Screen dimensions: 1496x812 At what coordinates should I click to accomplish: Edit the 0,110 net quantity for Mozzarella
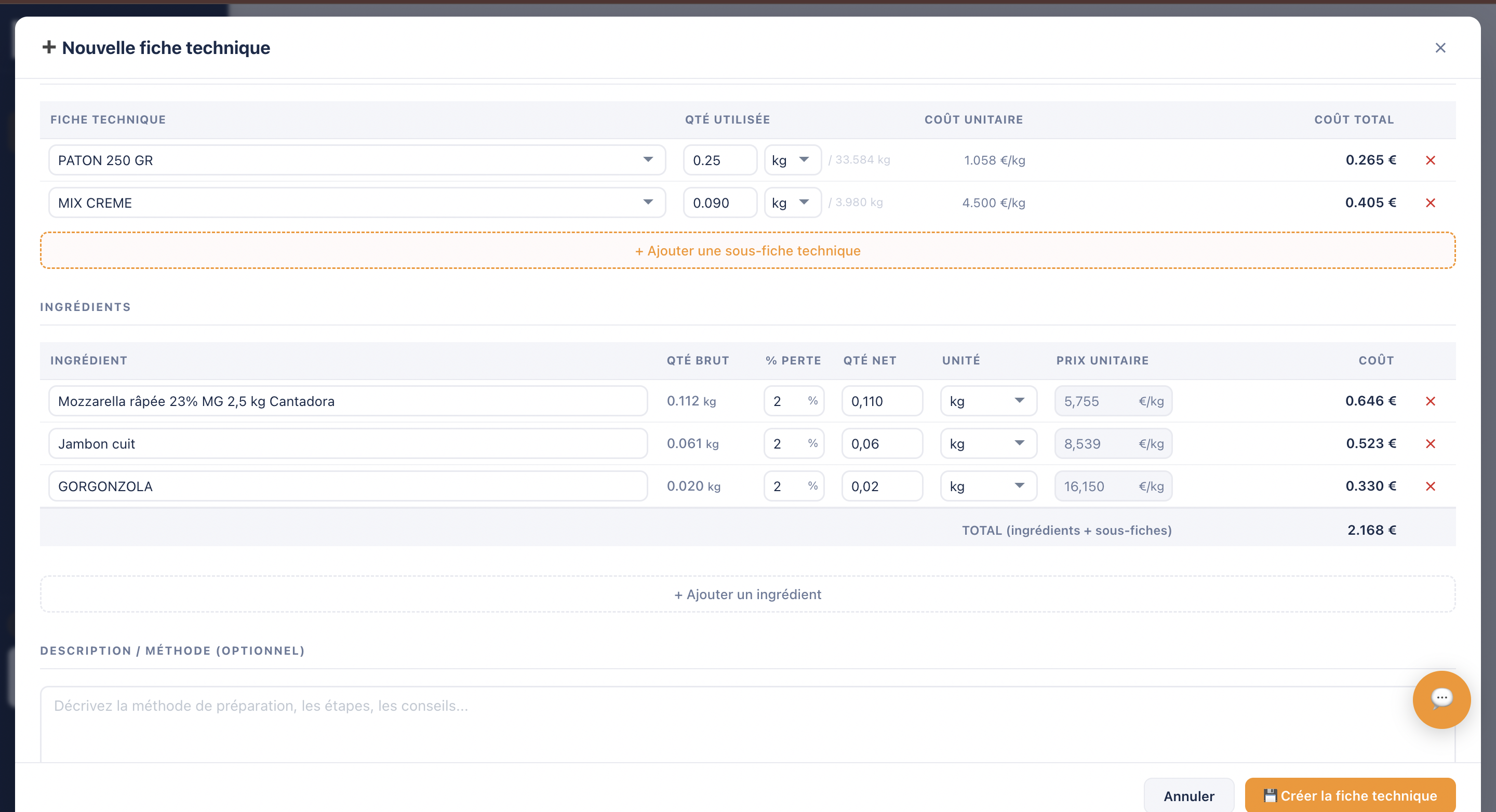click(x=881, y=401)
